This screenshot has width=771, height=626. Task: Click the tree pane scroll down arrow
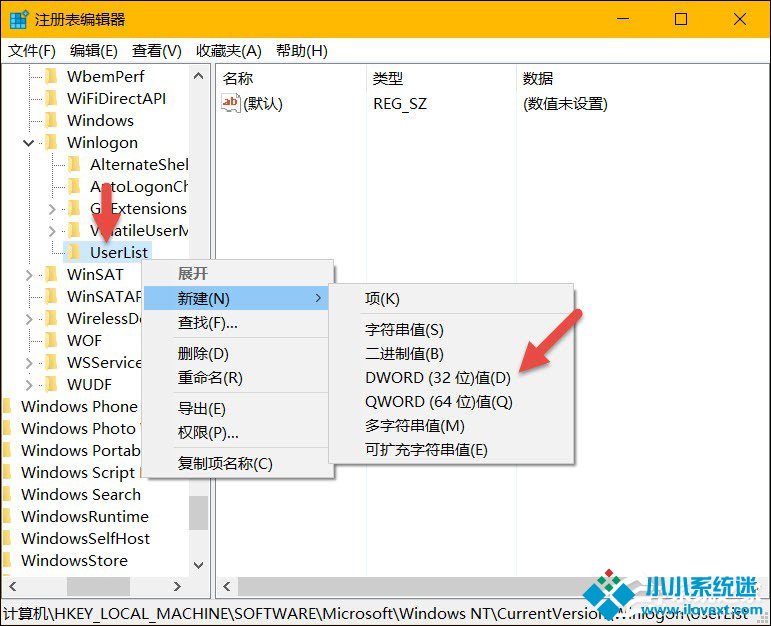[x=199, y=565]
